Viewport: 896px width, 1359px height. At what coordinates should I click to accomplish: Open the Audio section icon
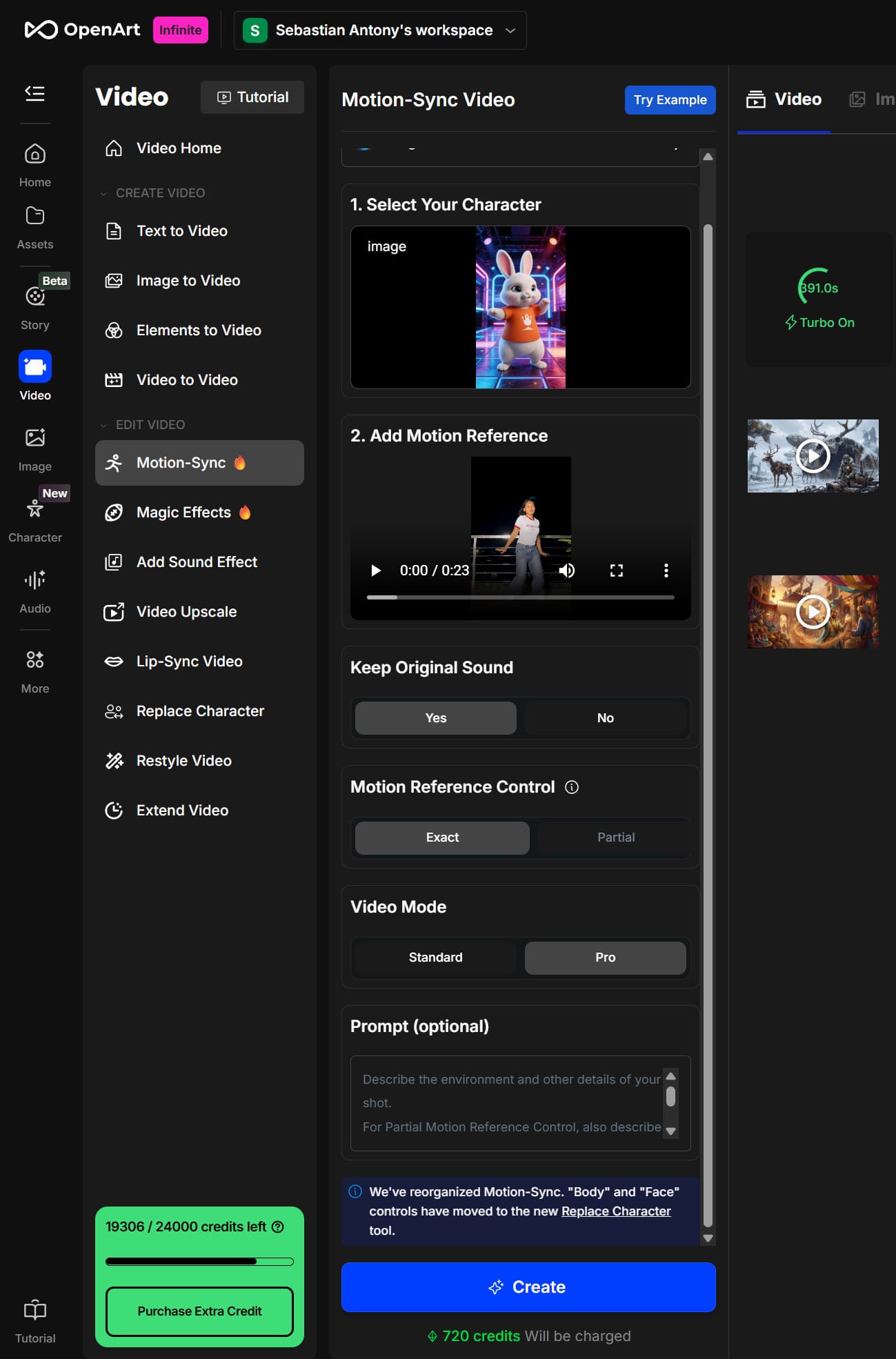click(x=34, y=580)
